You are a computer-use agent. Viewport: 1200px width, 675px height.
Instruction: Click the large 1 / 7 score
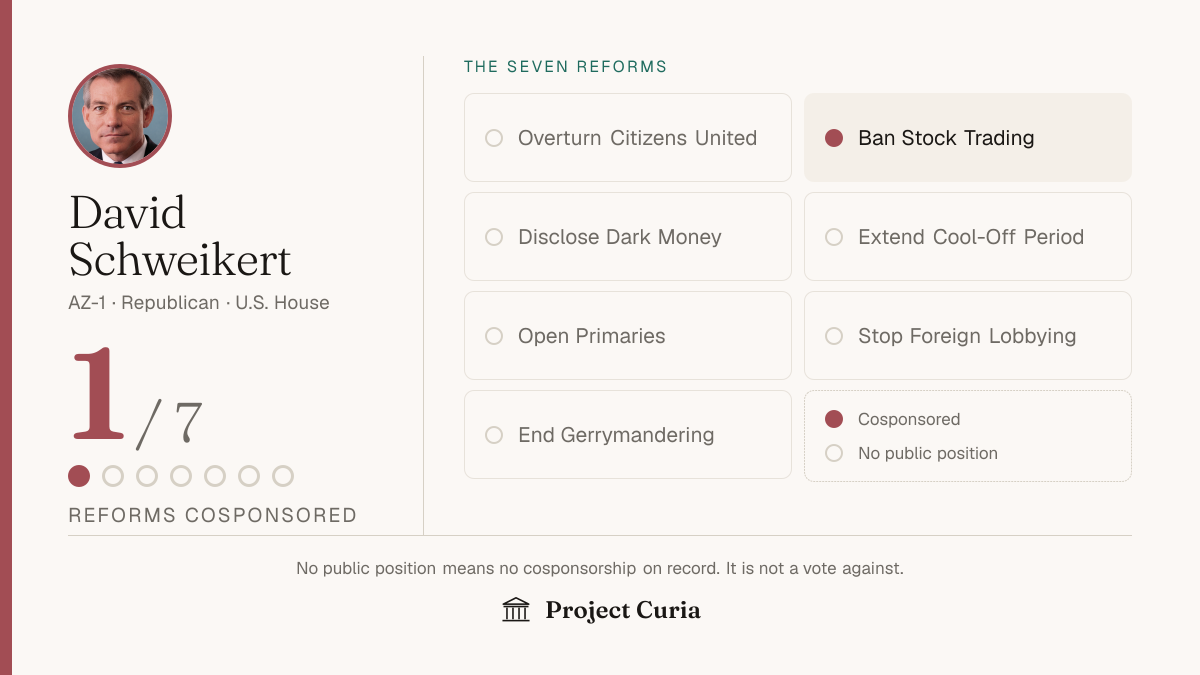click(136, 396)
